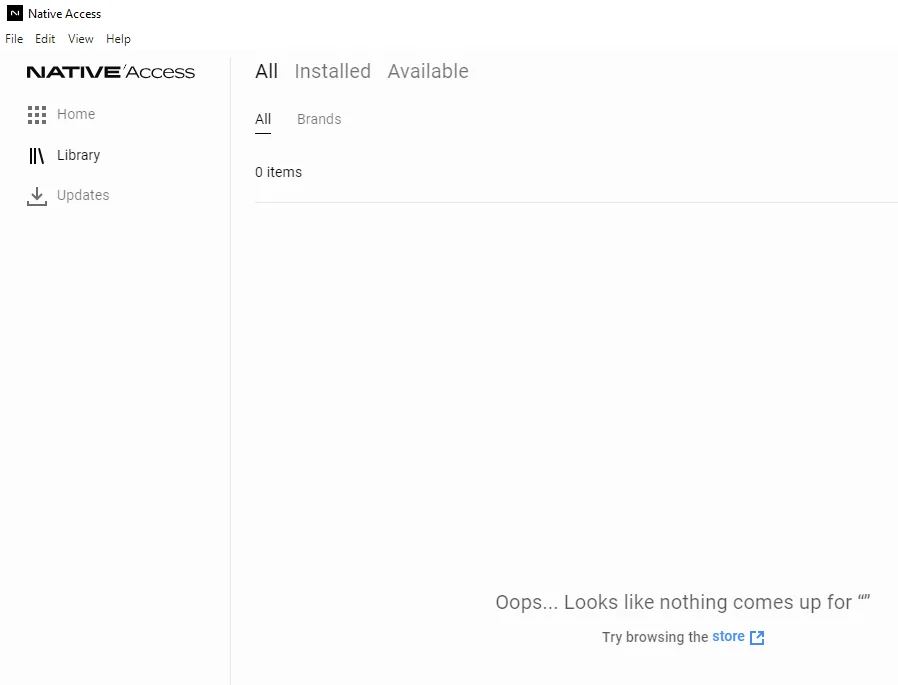Switch to the Available tab
The width and height of the screenshot is (898, 685).
click(428, 71)
